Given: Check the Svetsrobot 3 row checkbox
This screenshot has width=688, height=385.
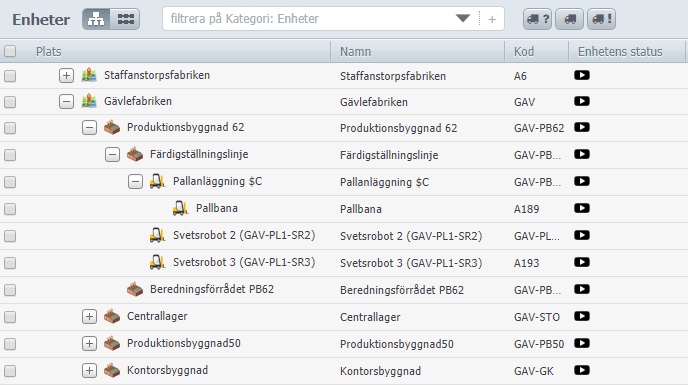Looking at the screenshot, I should (10, 263).
